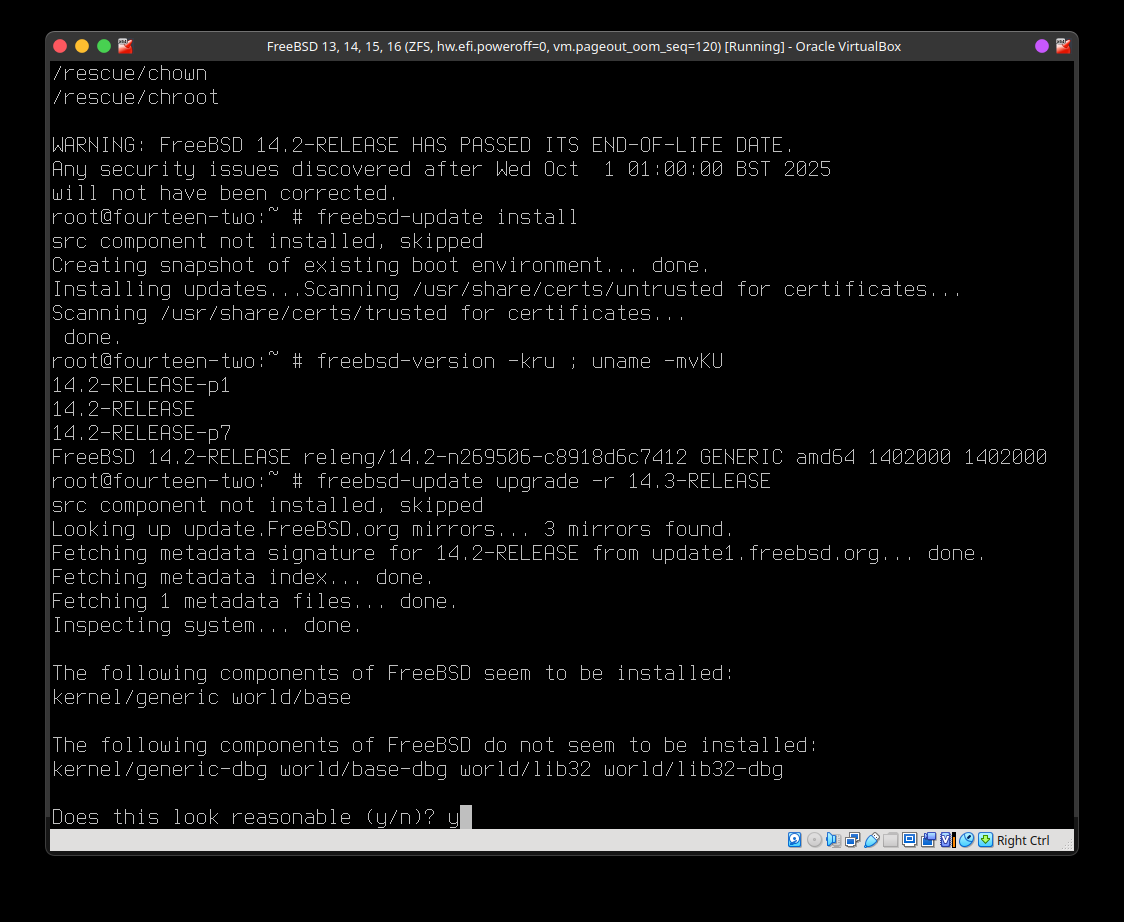Viewport: 1124px width, 922px height.
Task: Click the VirtualBox icon left of title
Action: point(125,46)
